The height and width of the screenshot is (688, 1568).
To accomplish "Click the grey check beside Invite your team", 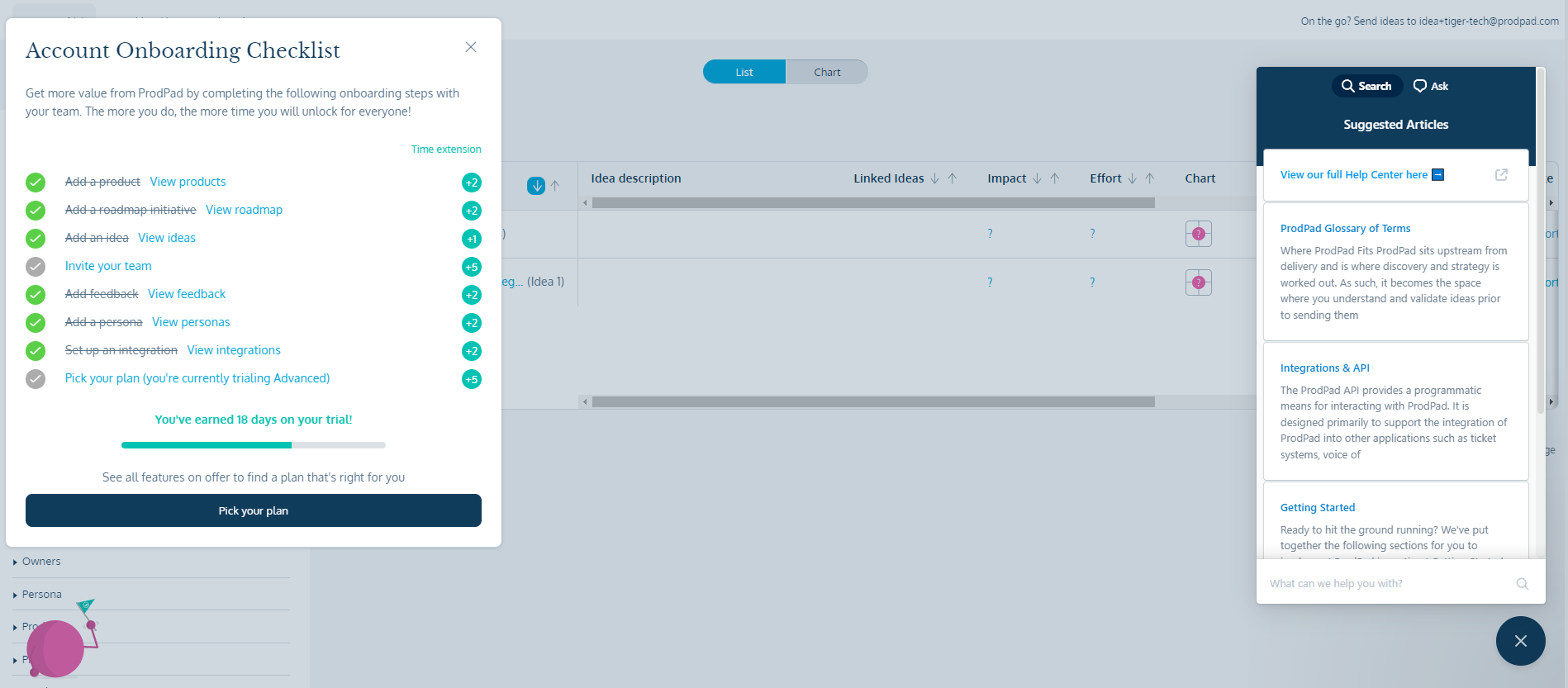I will click(36, 267).
